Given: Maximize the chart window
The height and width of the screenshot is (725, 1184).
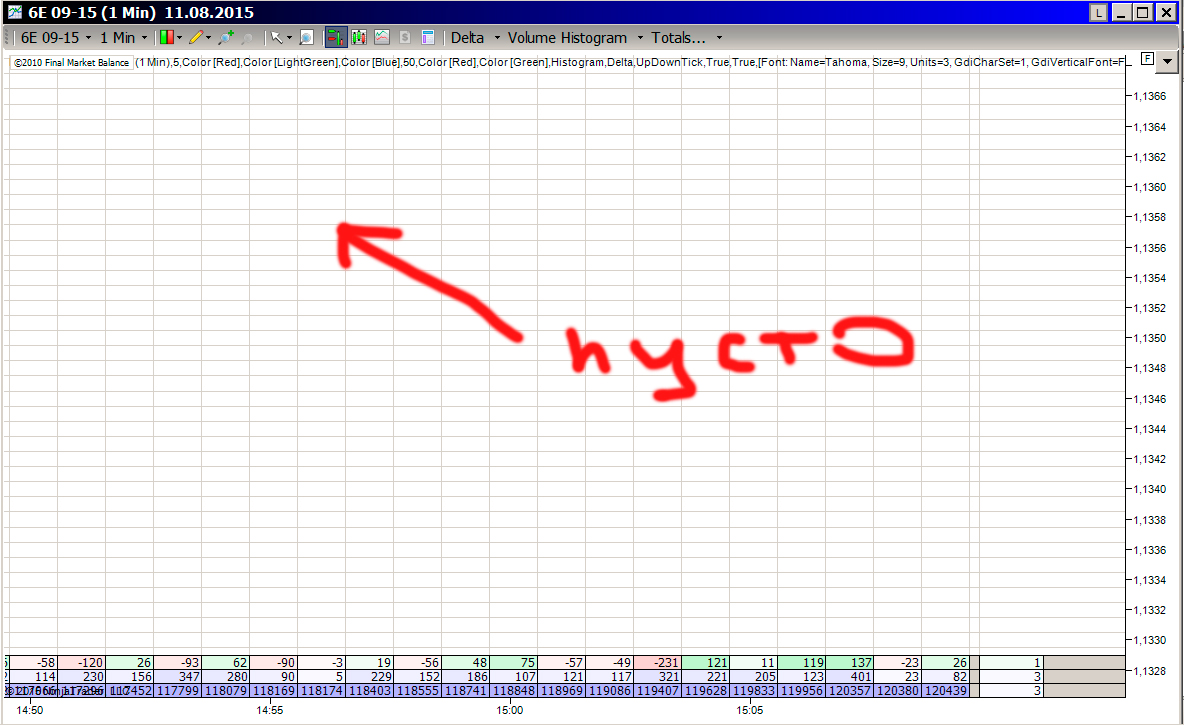Looking at the screenshot, I should tap(1142, 12).
